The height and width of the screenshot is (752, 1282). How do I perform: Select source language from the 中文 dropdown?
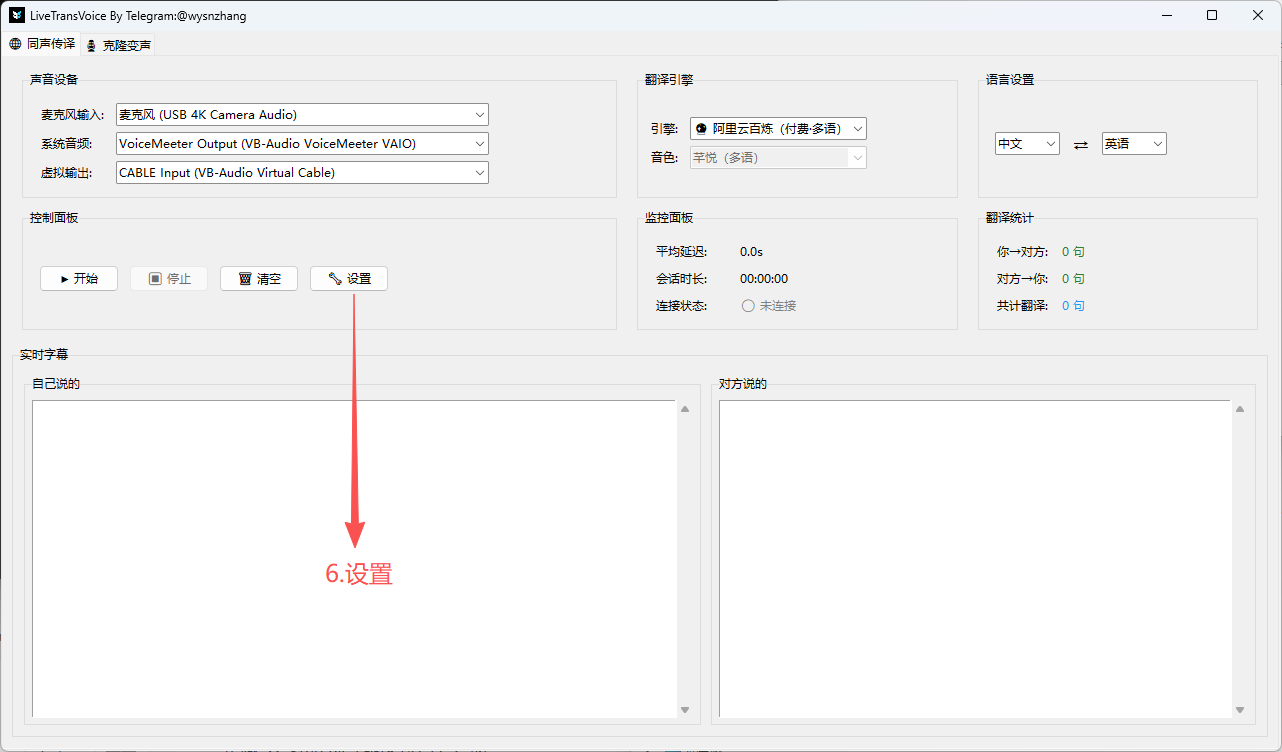point(1027,144)
